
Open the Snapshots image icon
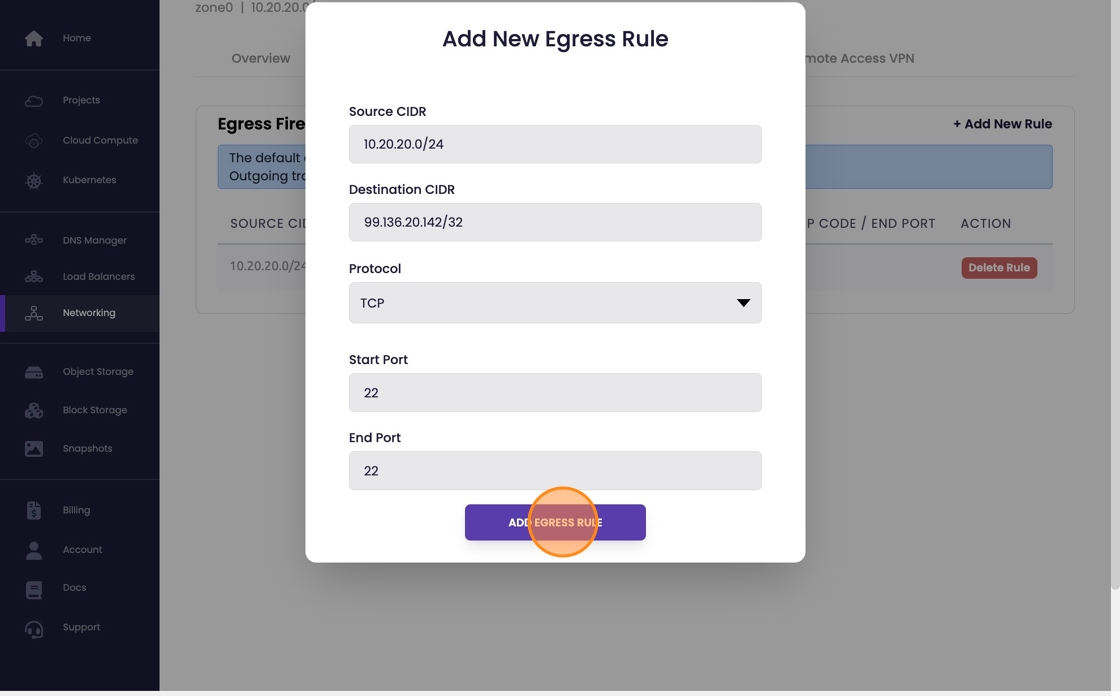34,449
